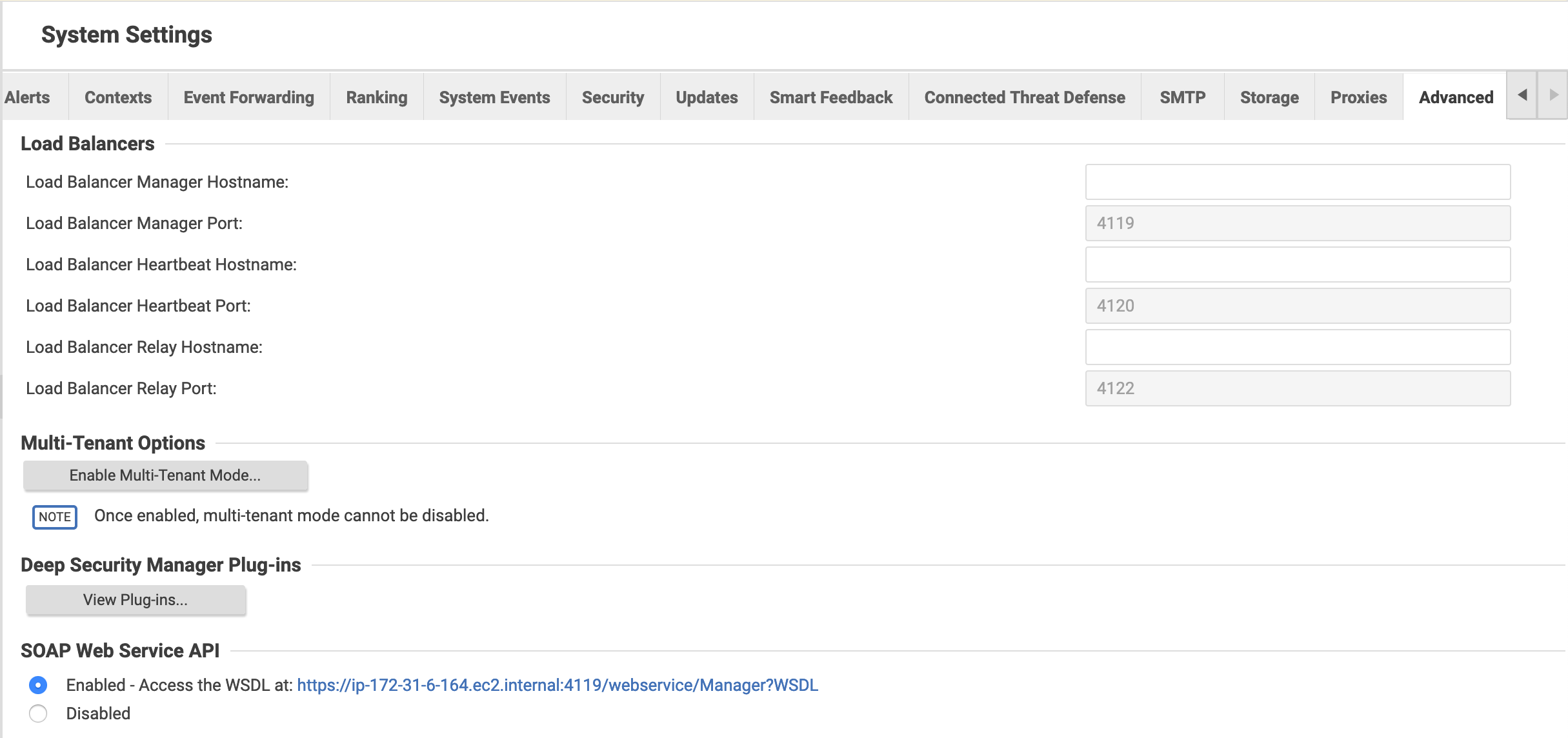Click Enable Multi-Tenant Mode button
1568x738 pixels.
click(165, 475)
